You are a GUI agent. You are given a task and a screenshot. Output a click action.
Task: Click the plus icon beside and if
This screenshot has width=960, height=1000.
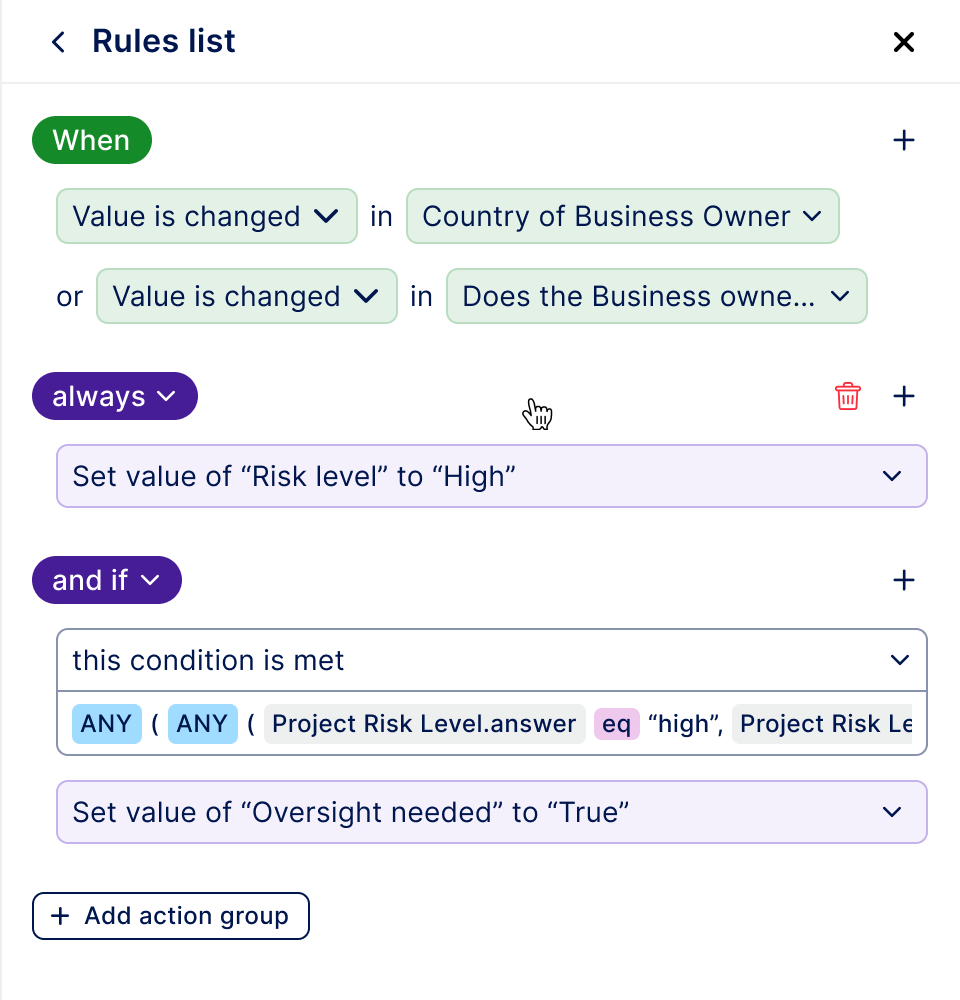point(903,580)
